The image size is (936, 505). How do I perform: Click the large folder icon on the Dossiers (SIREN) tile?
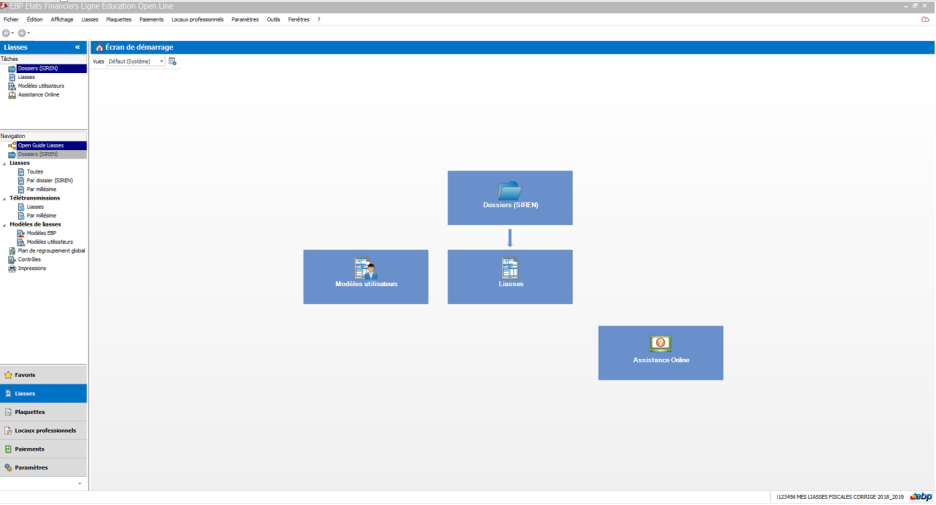[x=510, y=191]
